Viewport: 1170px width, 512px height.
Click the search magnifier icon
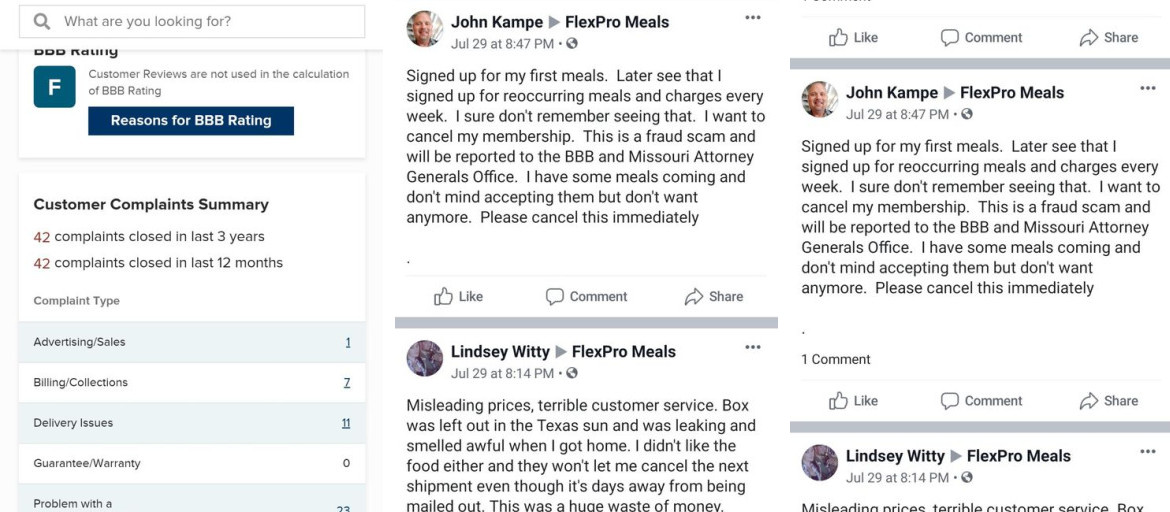click(x=42, y=21)
